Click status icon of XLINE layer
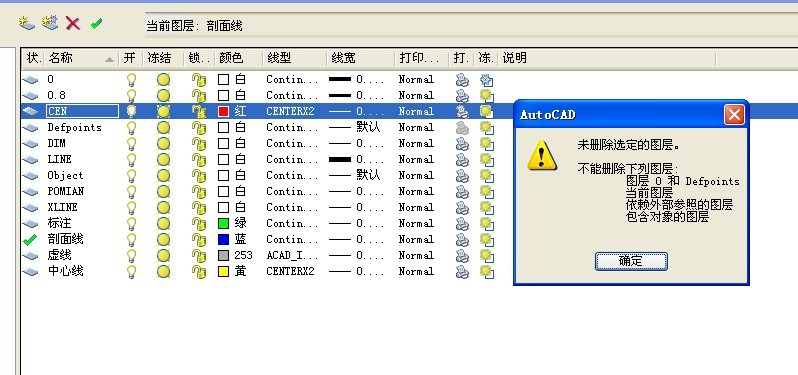The width and height of the screenshot is (798, 375). pos(31,208)
